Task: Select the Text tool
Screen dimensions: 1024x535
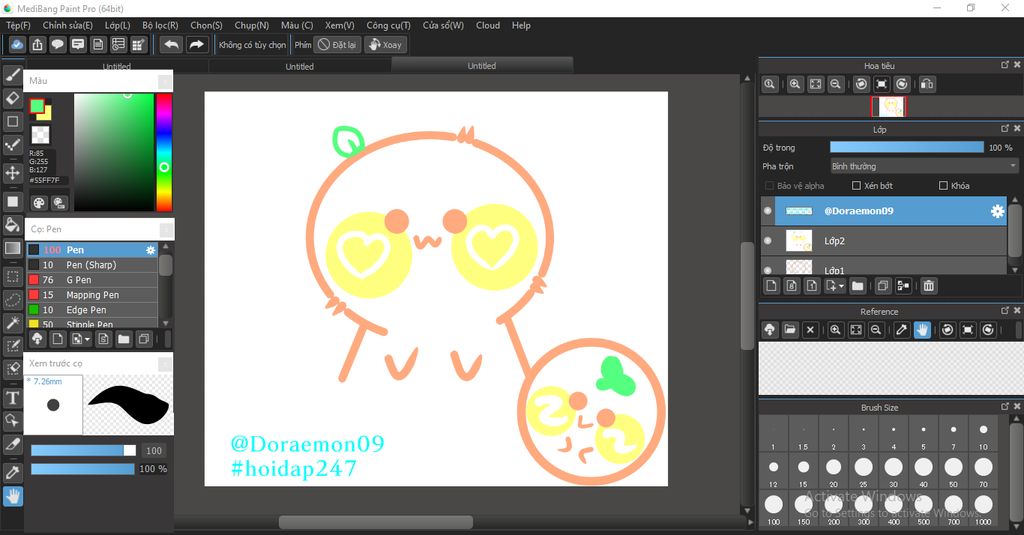Action: (x=12, y=397)
